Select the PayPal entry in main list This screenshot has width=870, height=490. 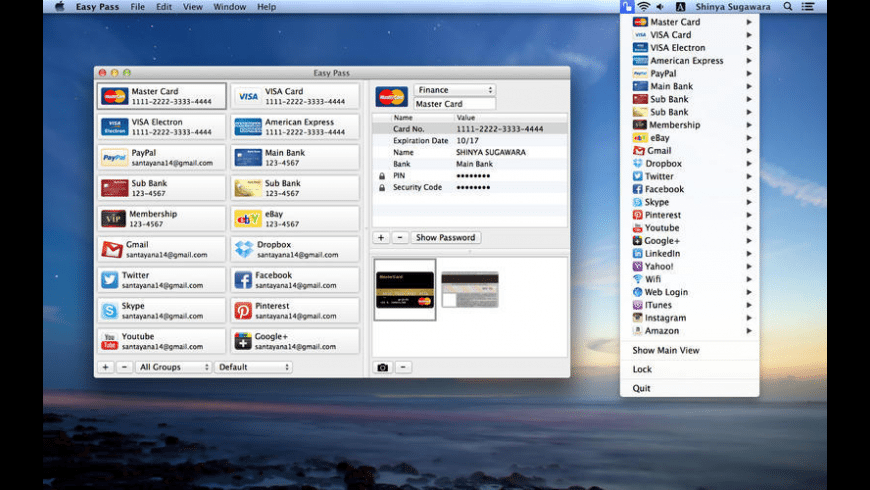[161, 158]
